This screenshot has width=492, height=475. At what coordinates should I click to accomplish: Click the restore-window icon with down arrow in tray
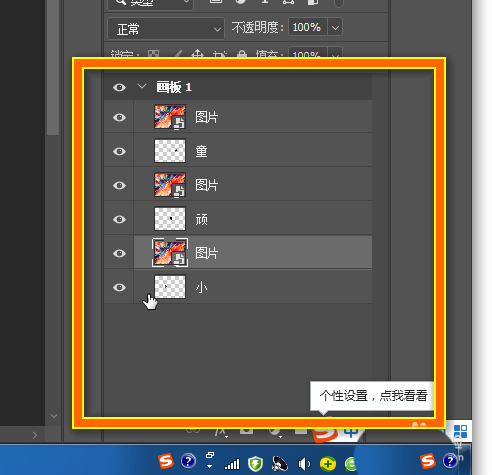(x=210, y=460)
